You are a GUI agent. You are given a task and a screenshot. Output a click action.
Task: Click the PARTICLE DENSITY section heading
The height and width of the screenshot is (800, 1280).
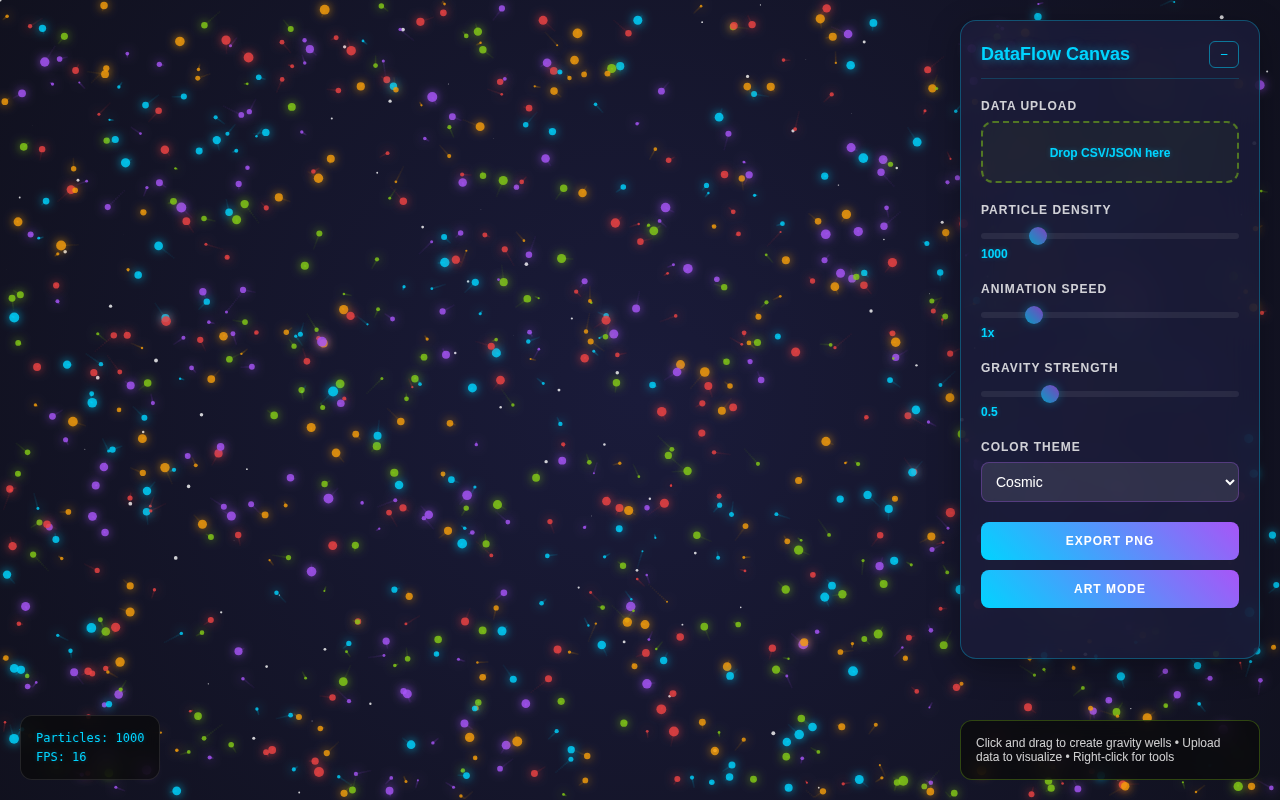1045,209
